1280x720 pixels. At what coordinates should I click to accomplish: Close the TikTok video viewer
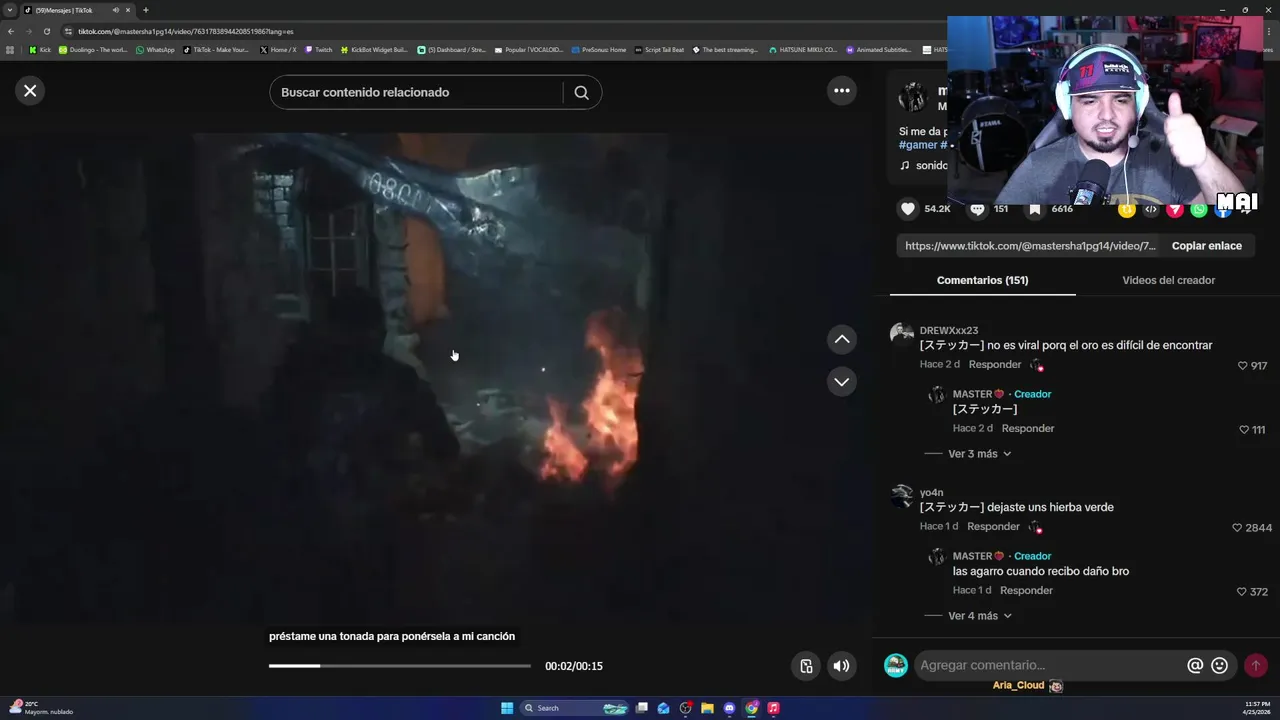pyautogui.click(x=30, y=91)
